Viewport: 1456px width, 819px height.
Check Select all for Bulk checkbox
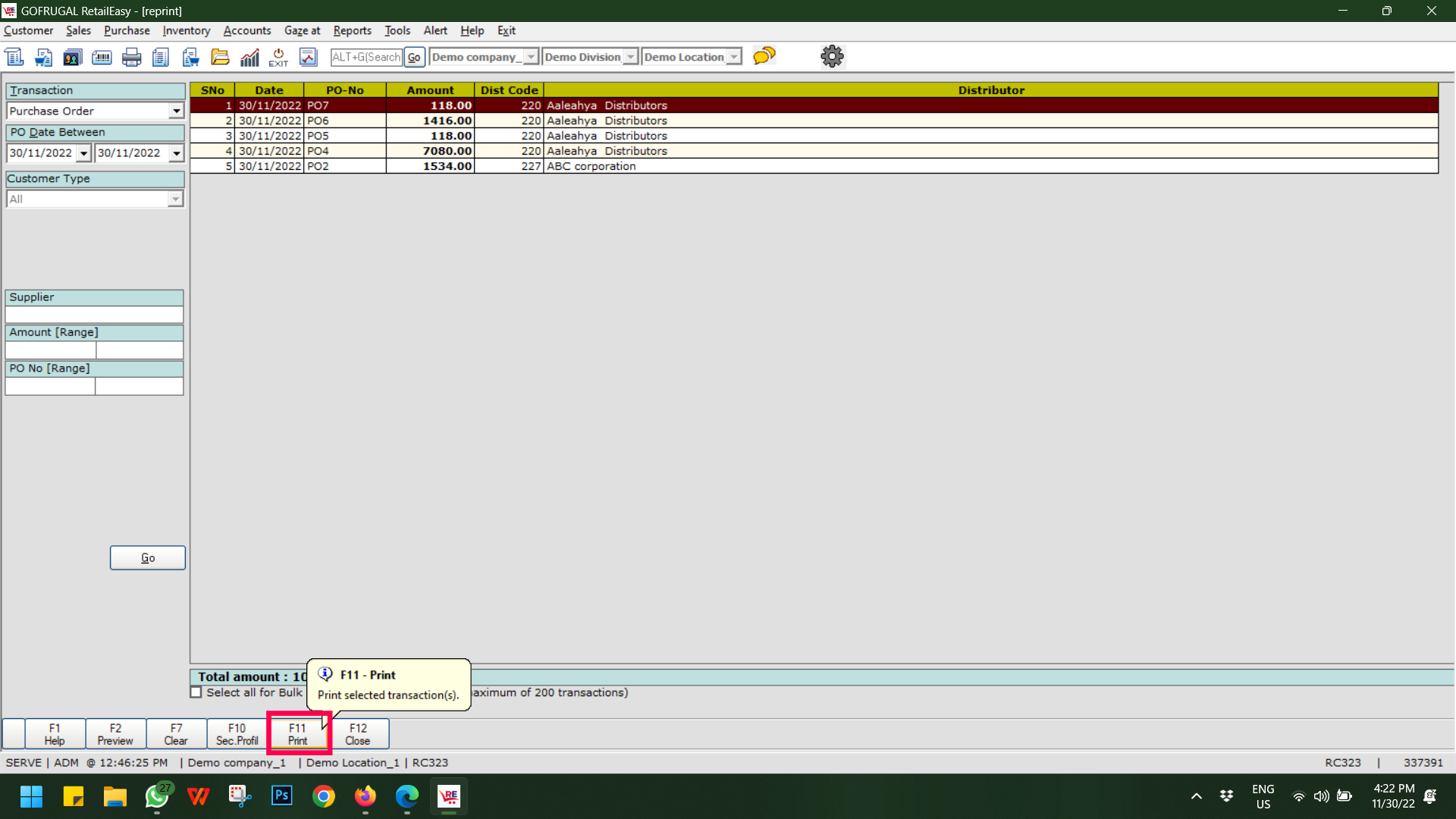click(x=196, y=692)
